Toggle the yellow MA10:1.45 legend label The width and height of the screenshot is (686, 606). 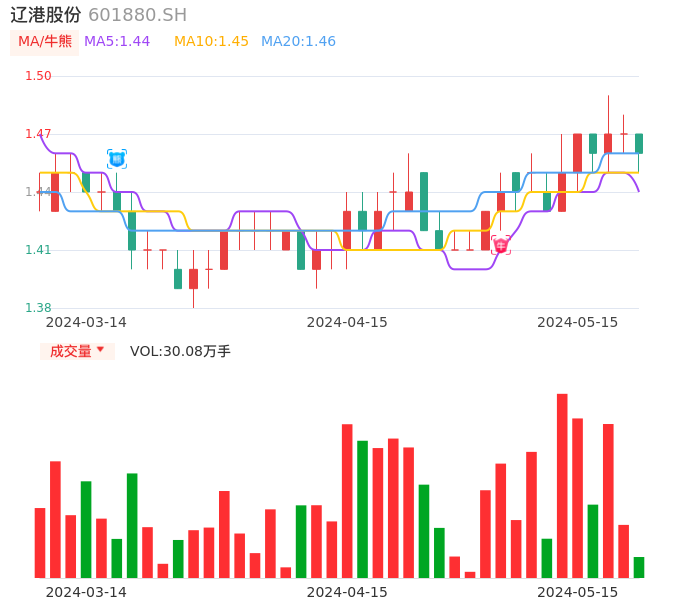(211, 42)
